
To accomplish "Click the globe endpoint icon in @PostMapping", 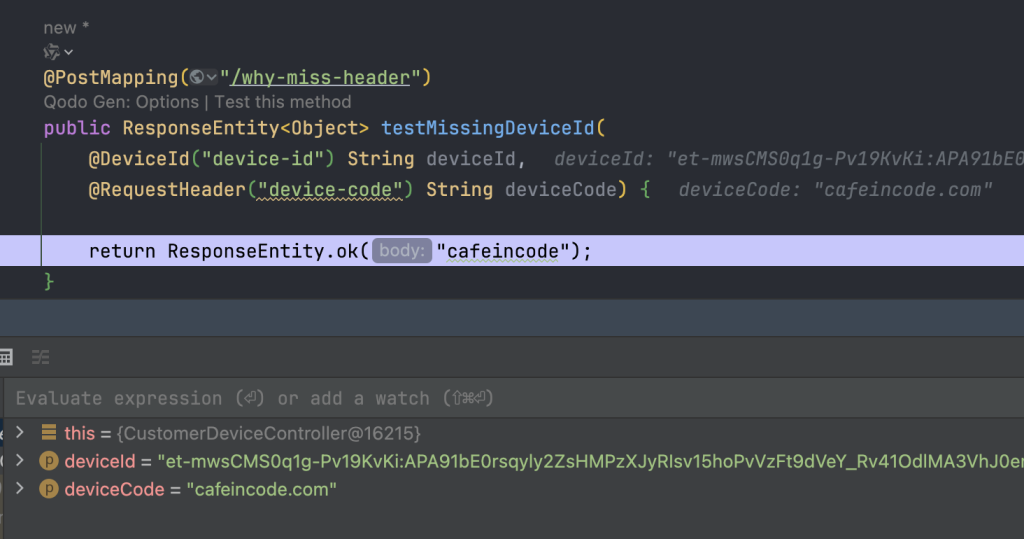I will pos(197,77).
